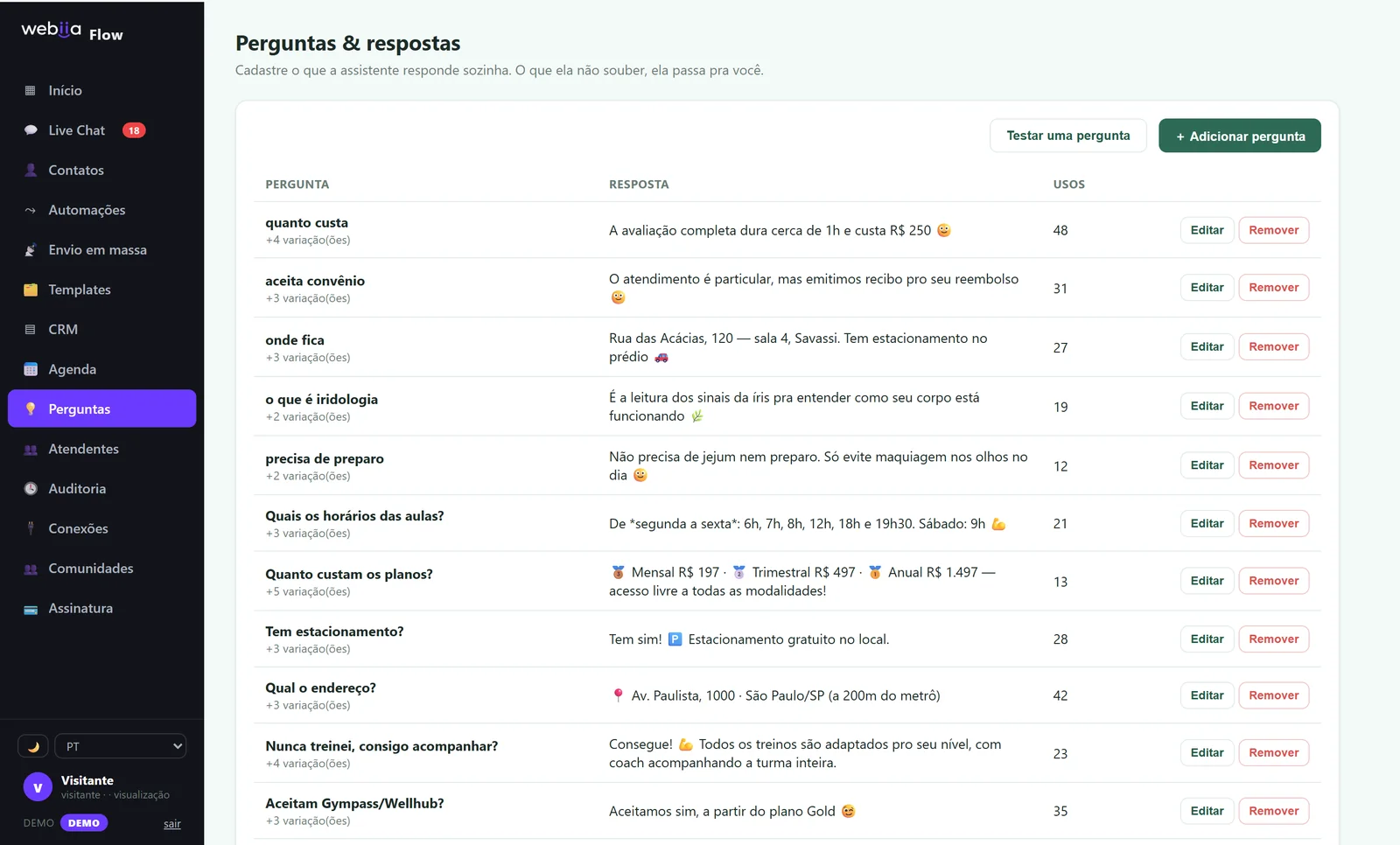Click the Envio em massa icon
1400x845 pixels.
tap(31, 250)
